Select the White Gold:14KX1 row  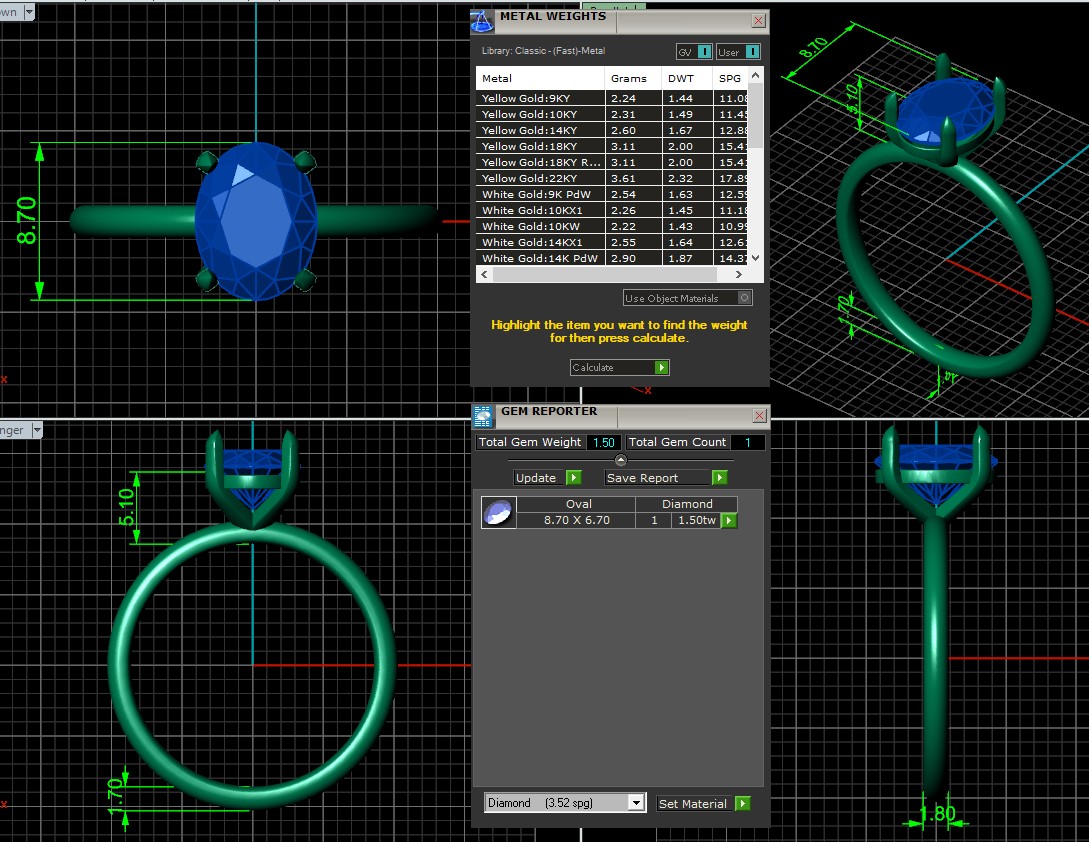coord(540,242)
